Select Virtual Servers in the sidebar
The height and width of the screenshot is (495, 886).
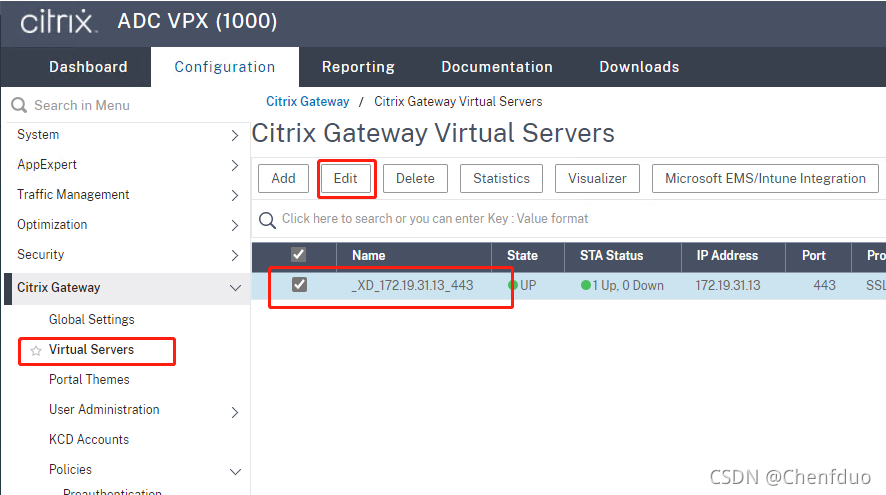[91, 349]
